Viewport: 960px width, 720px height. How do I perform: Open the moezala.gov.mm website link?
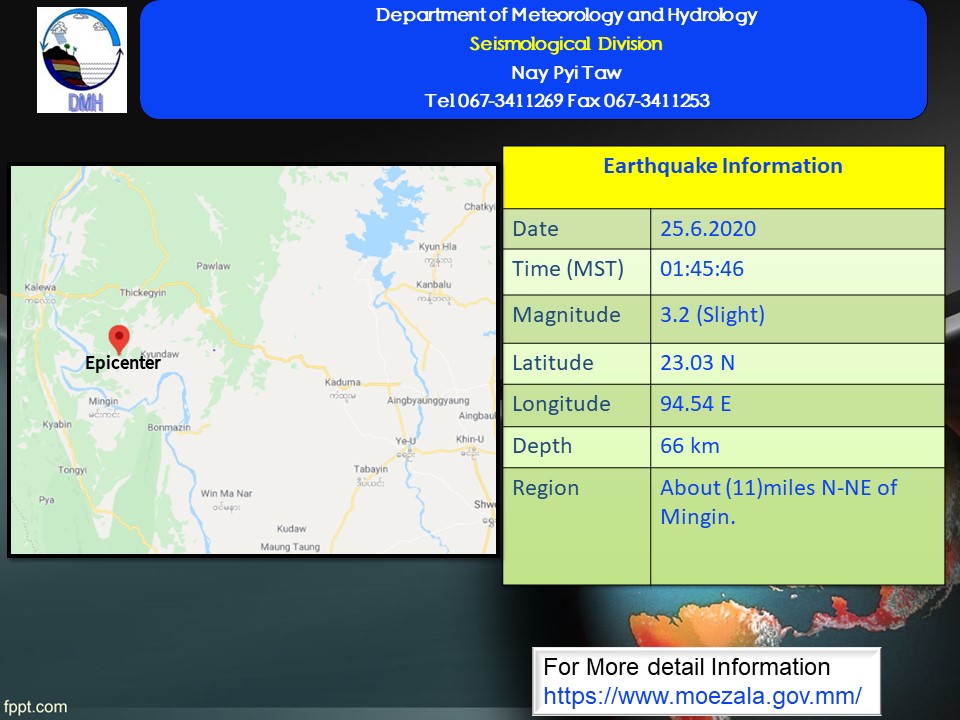click(702, 695)
